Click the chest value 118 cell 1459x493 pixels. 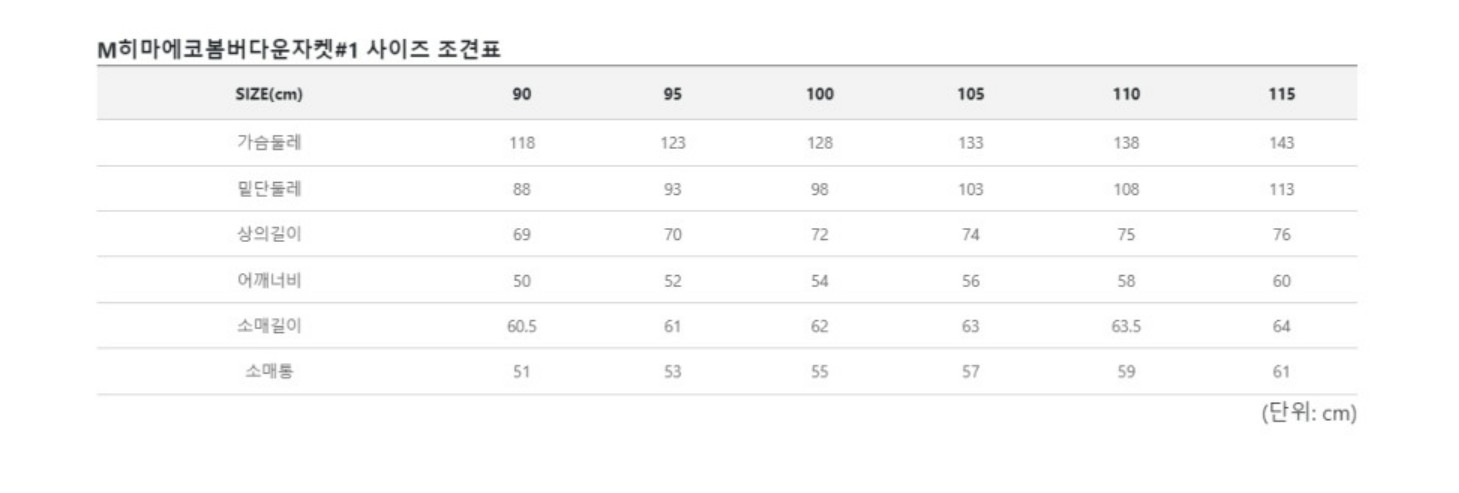[522, 143]
